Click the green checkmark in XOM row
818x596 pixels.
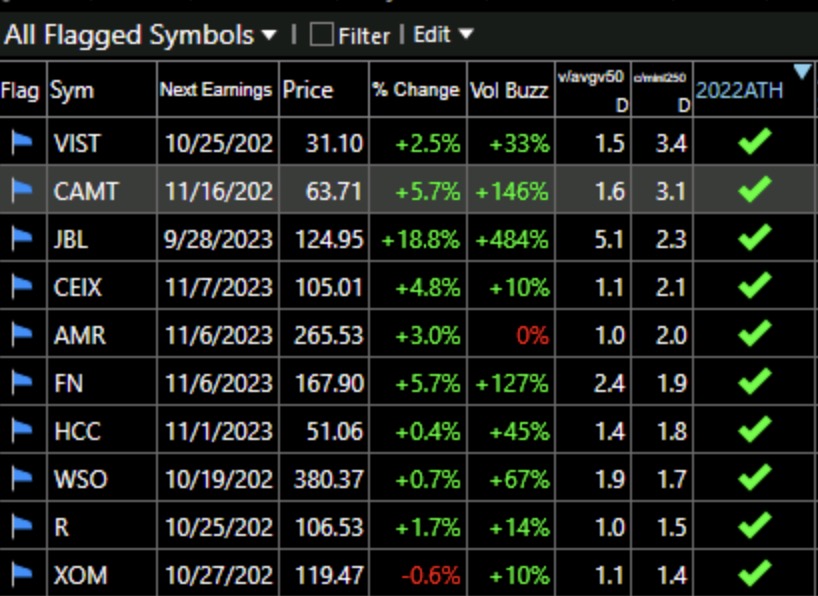click(x=755, y=573)
